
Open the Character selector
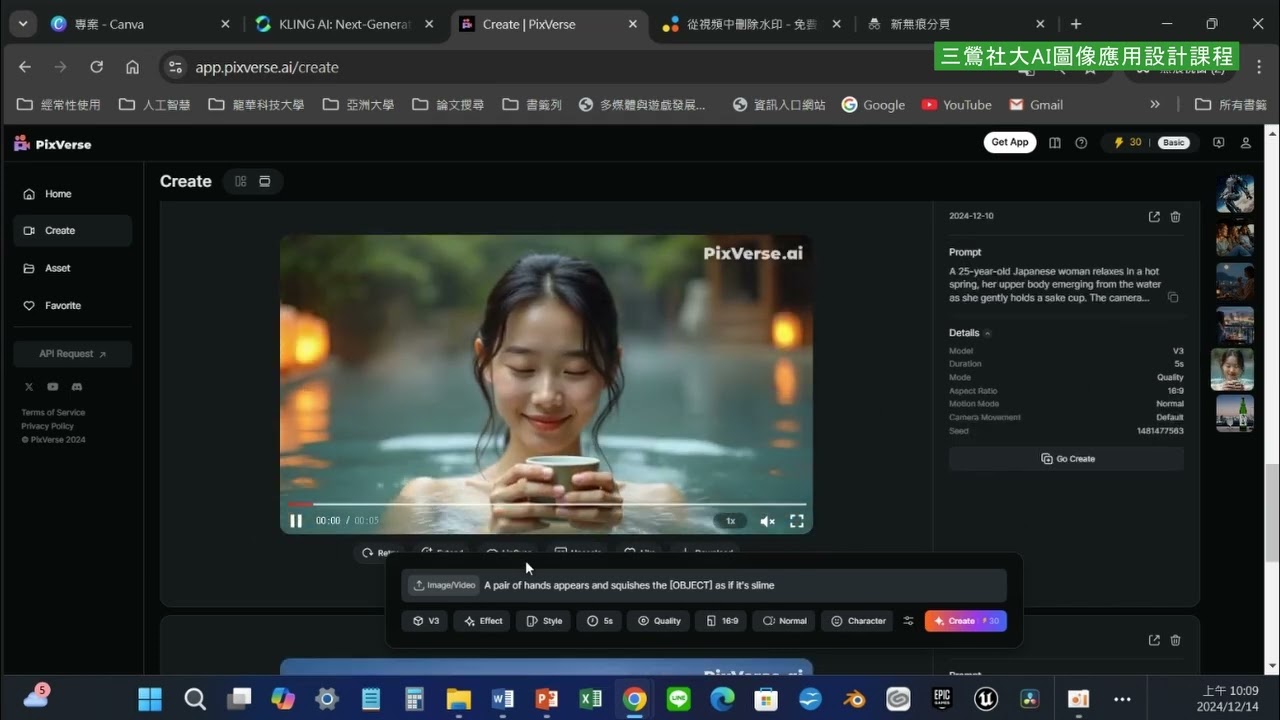coord(857,621)
